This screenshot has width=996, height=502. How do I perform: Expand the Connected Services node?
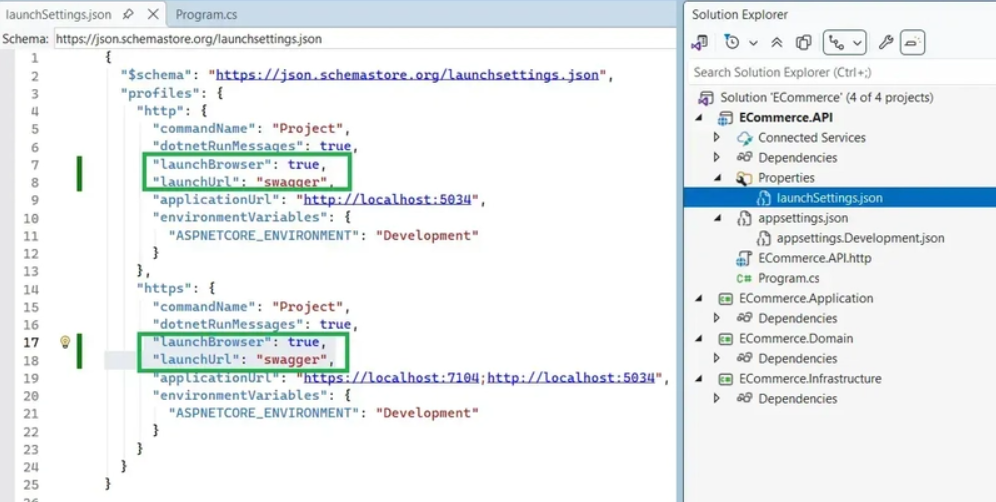pos(717,138)
